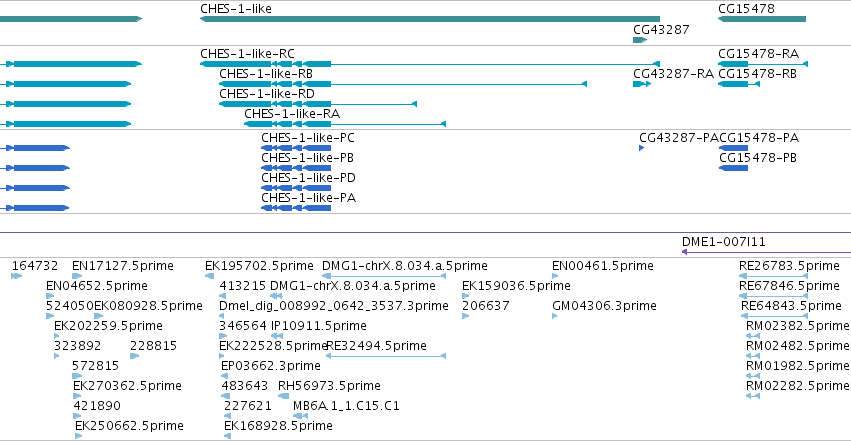This screenshot has width=851, height=441.
Task: Select EST 572815
Action: coord(77,376)
